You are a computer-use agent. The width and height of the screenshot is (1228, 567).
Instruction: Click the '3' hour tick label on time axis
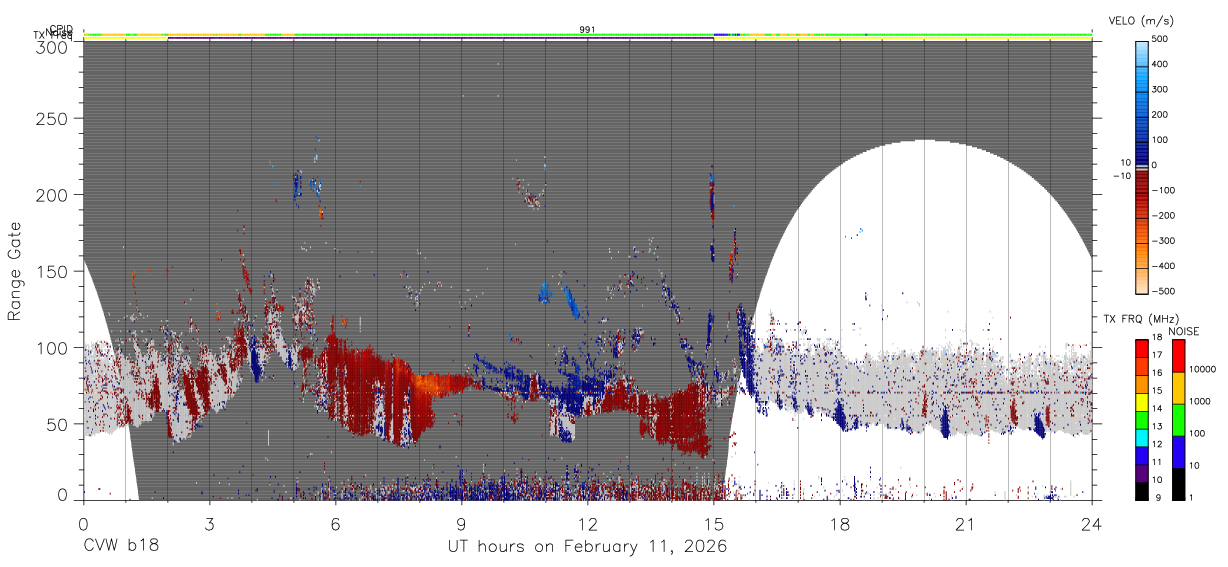210,524
